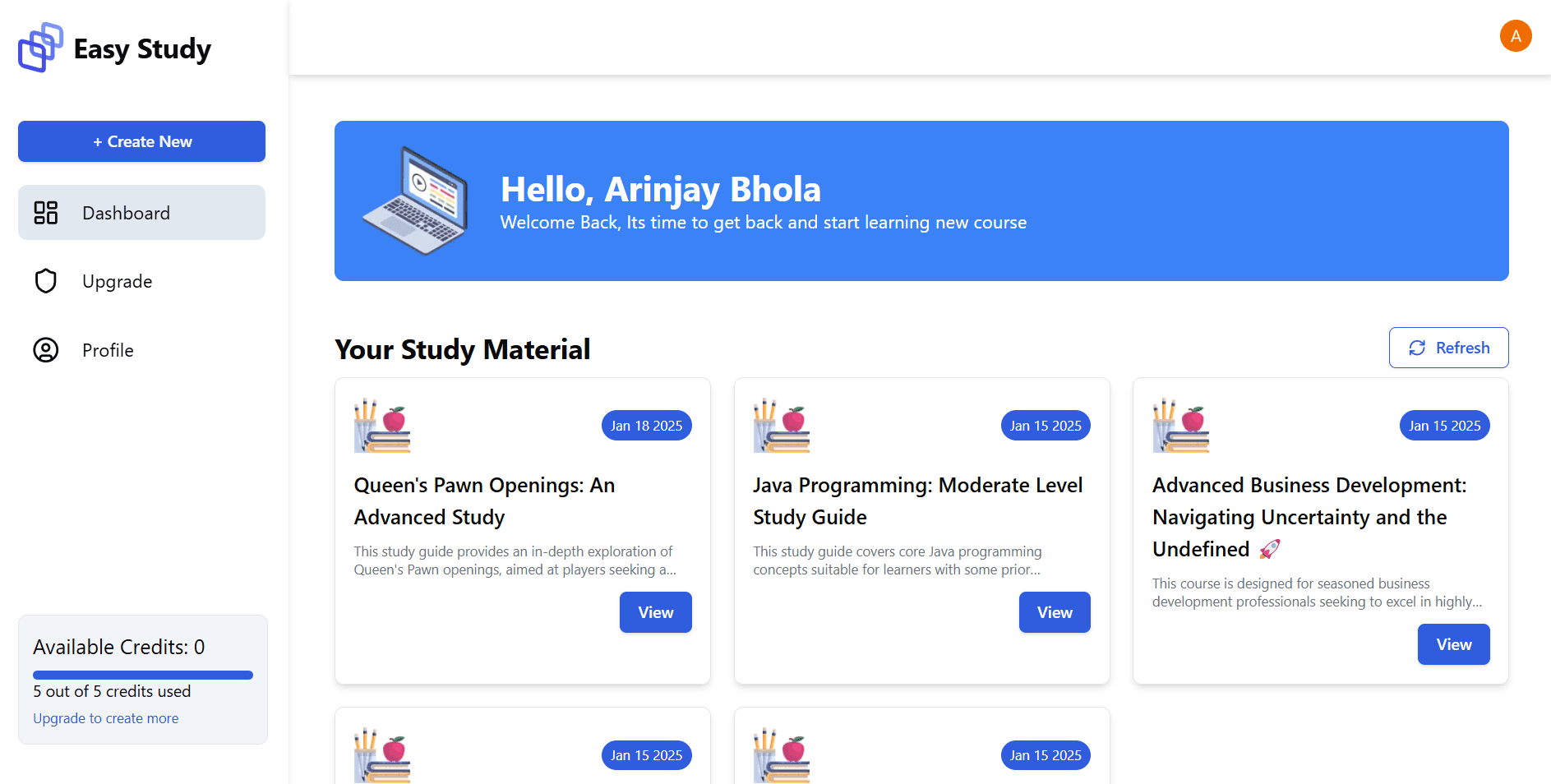Click the Easy Study logo icon
This screenshot has width=1551, height=784.
click(x=40, y=48)
